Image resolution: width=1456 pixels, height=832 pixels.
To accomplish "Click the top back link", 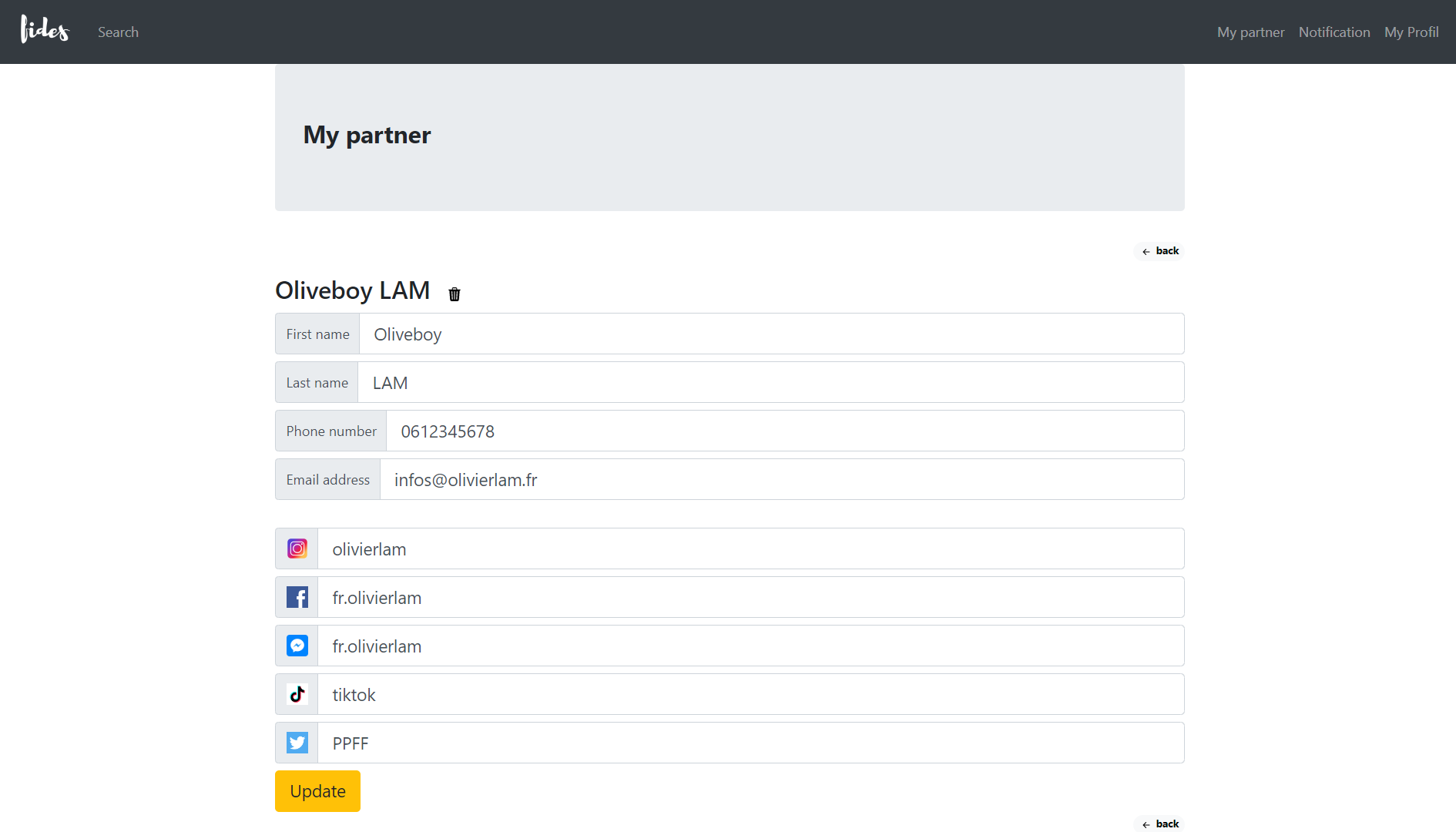I will click(x=1160, y=251).
